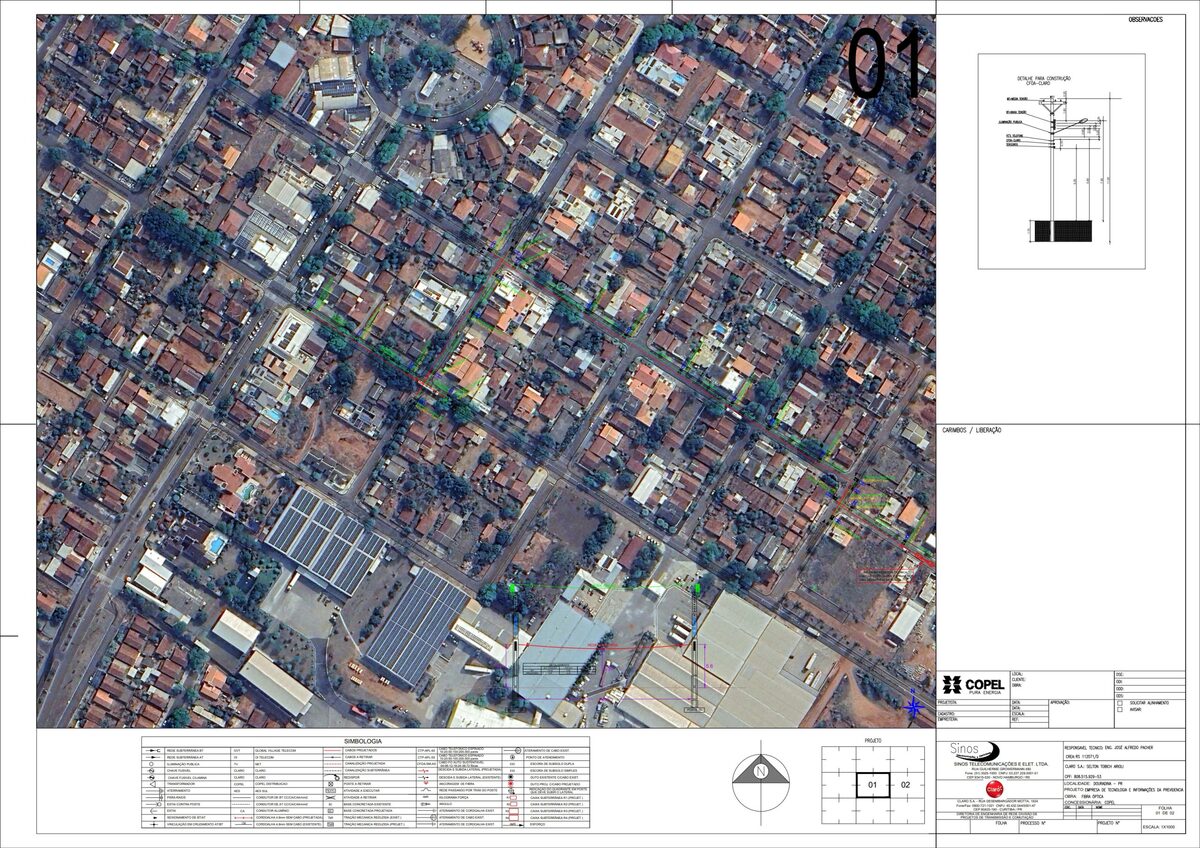Tick the Solicitar Alinhamento checkbox

[x=1120, y=703]
